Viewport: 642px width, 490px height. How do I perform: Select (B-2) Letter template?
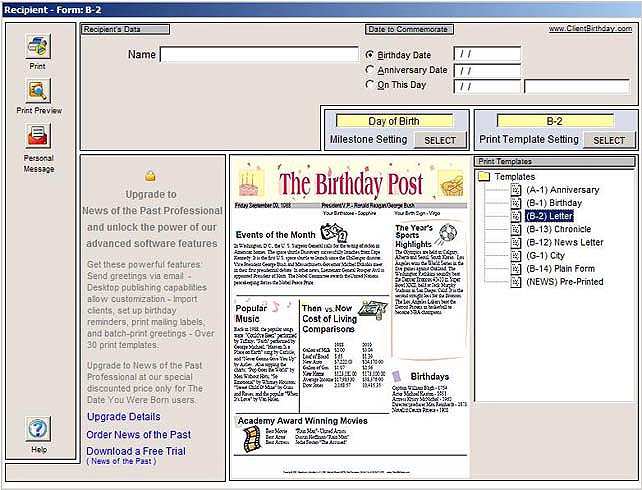click(549, 216)
